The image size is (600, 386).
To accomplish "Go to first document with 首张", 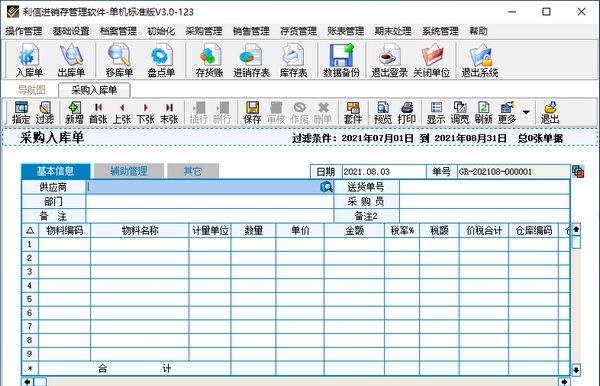I will [98, 113].
